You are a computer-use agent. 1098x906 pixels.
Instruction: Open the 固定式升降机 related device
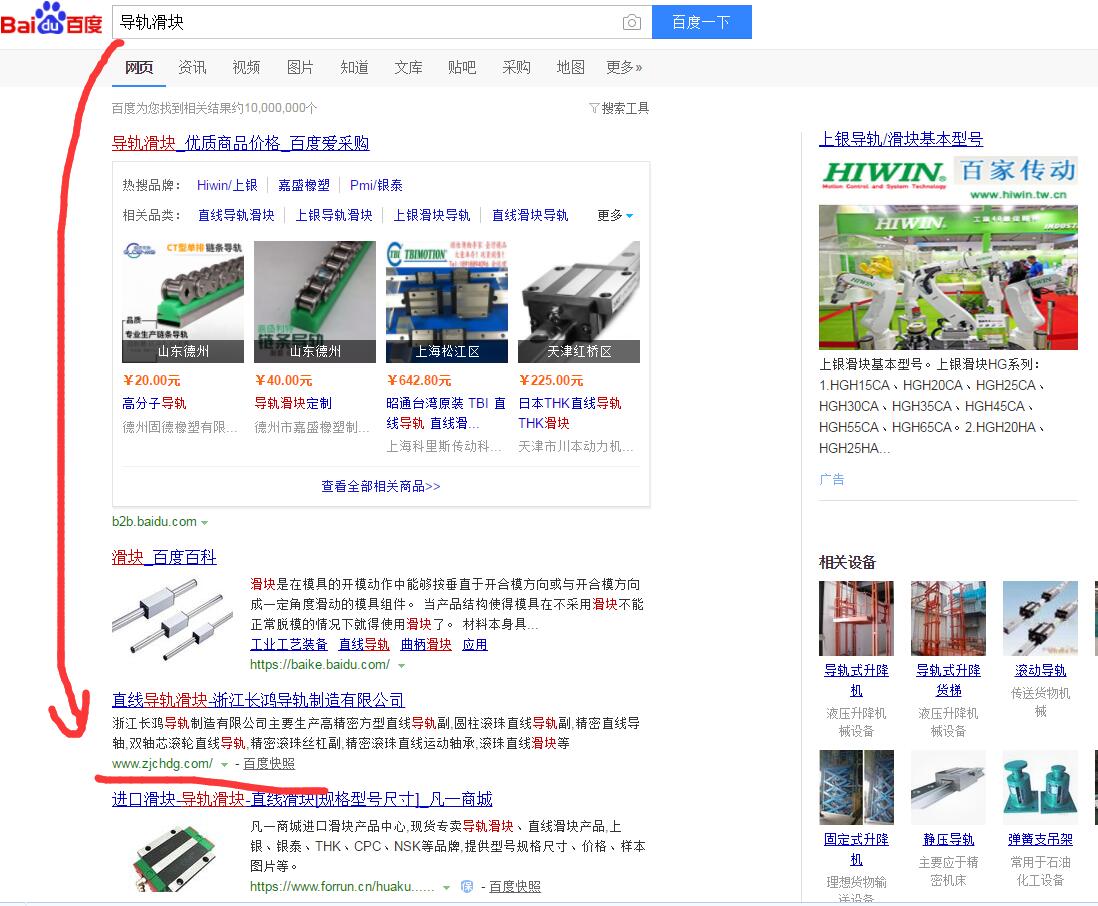coord(856,849)
